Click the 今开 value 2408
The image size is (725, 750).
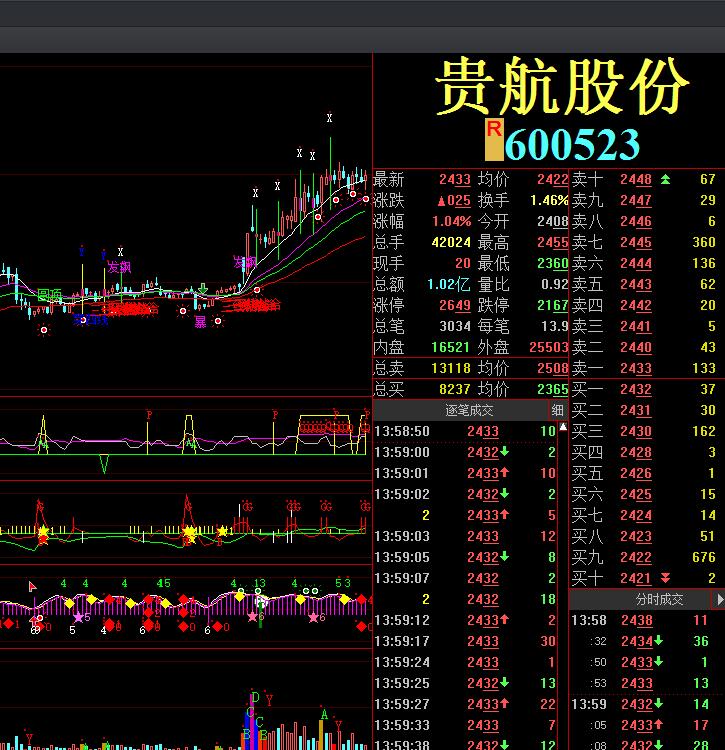(x=552, y=221)
